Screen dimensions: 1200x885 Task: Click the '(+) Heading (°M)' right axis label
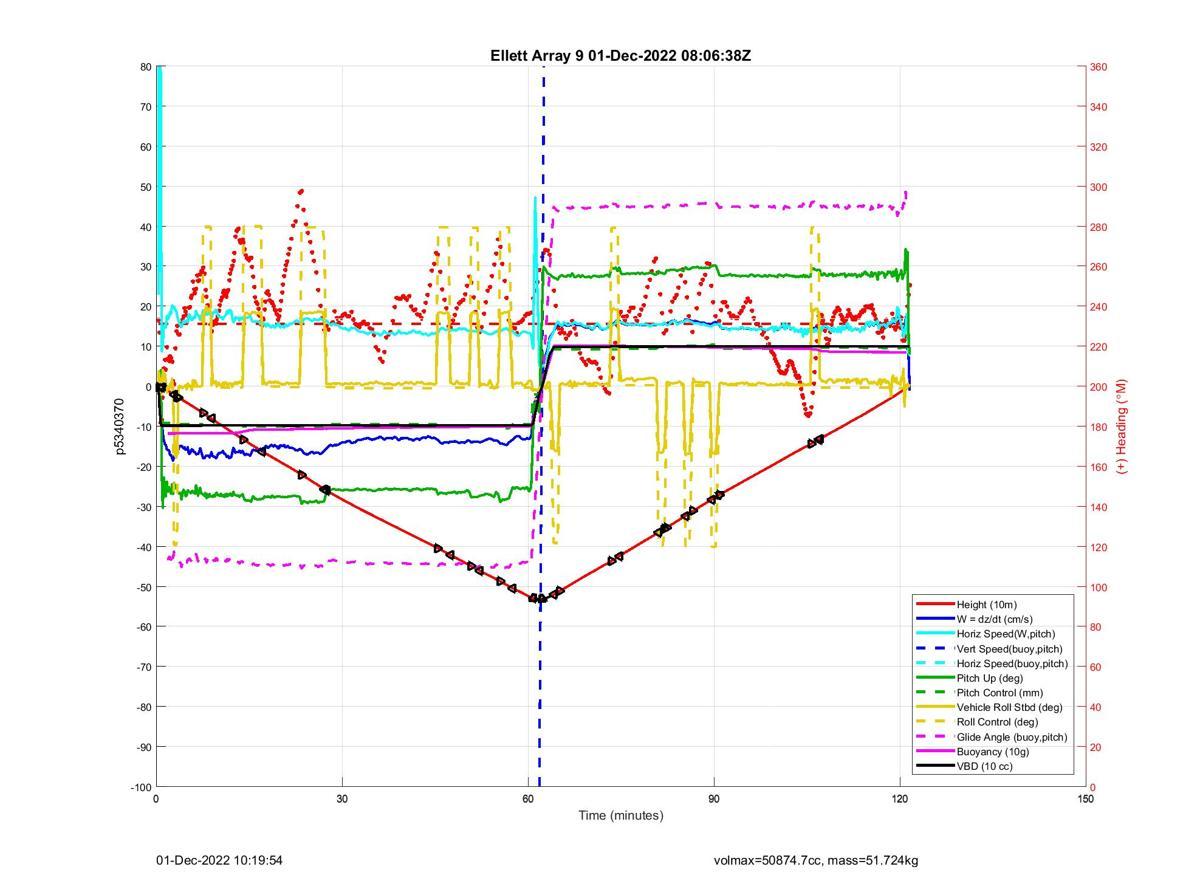pos(1122,426)
